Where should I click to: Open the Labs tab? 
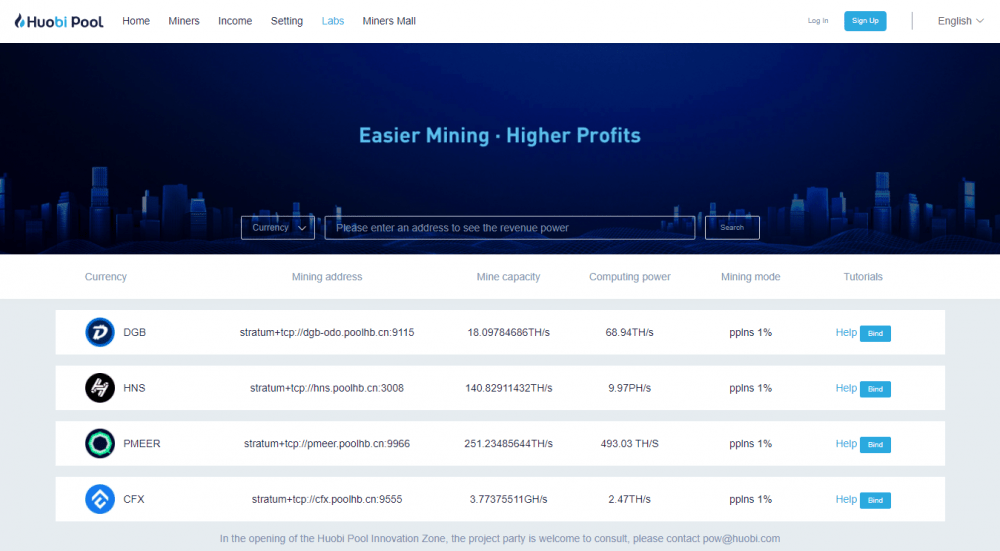pos(333,21)
